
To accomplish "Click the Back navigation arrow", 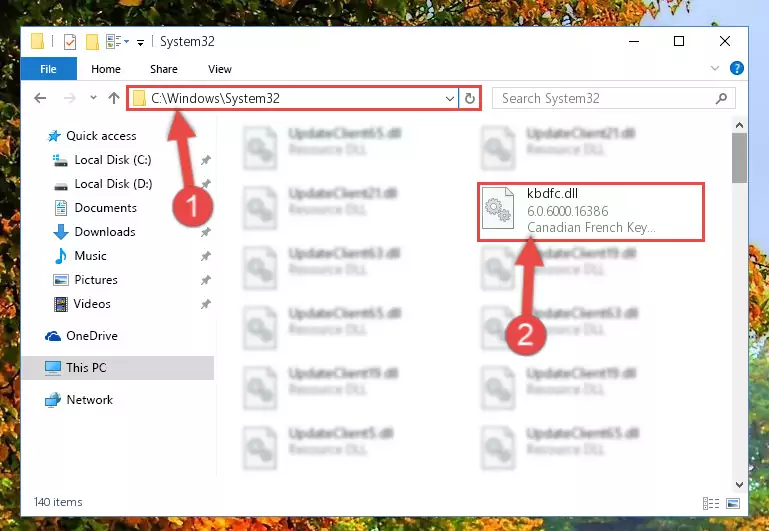I will (40, 98).
